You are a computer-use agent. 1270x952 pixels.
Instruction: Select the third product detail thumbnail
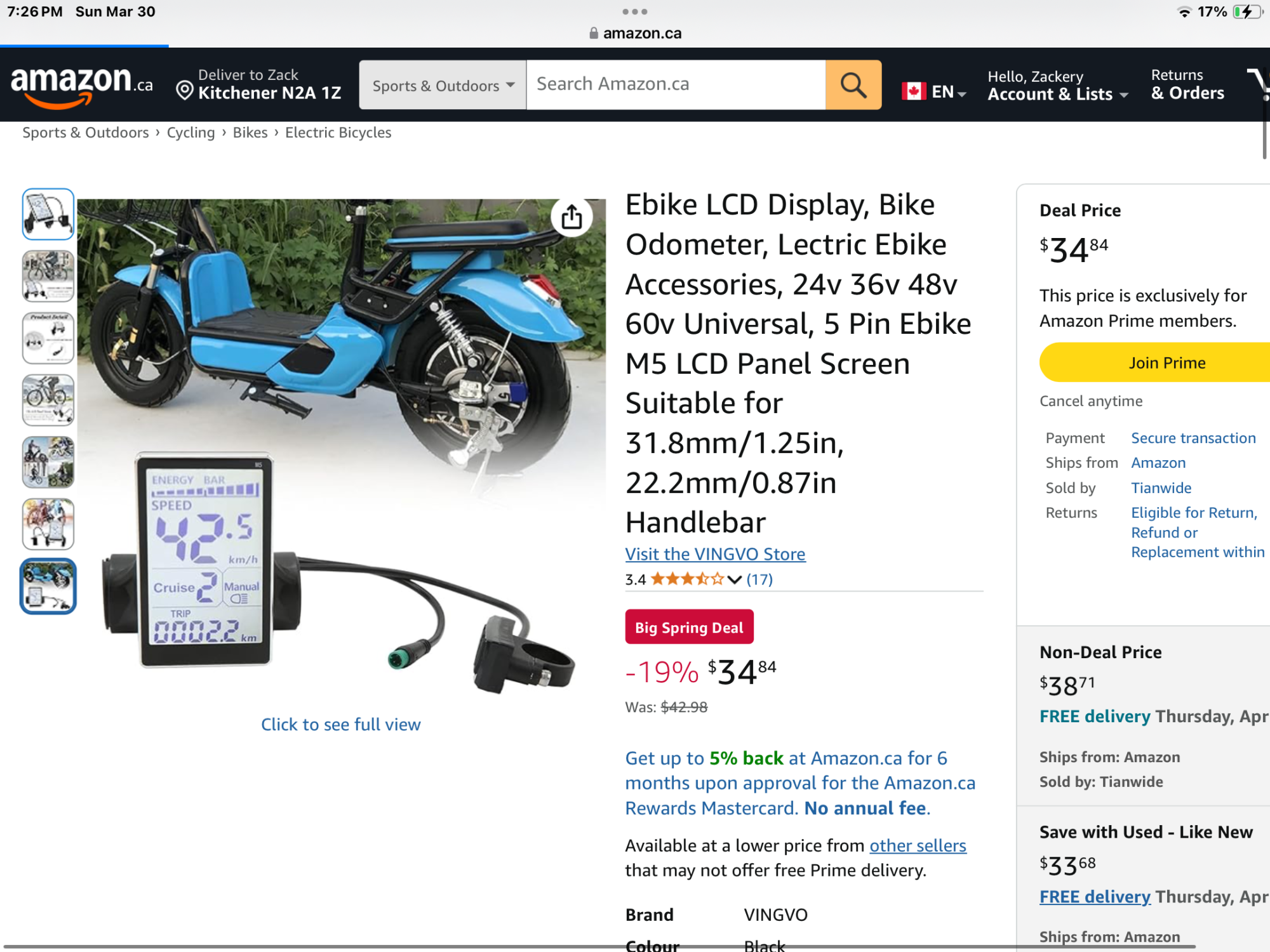[x=48, y=338]
